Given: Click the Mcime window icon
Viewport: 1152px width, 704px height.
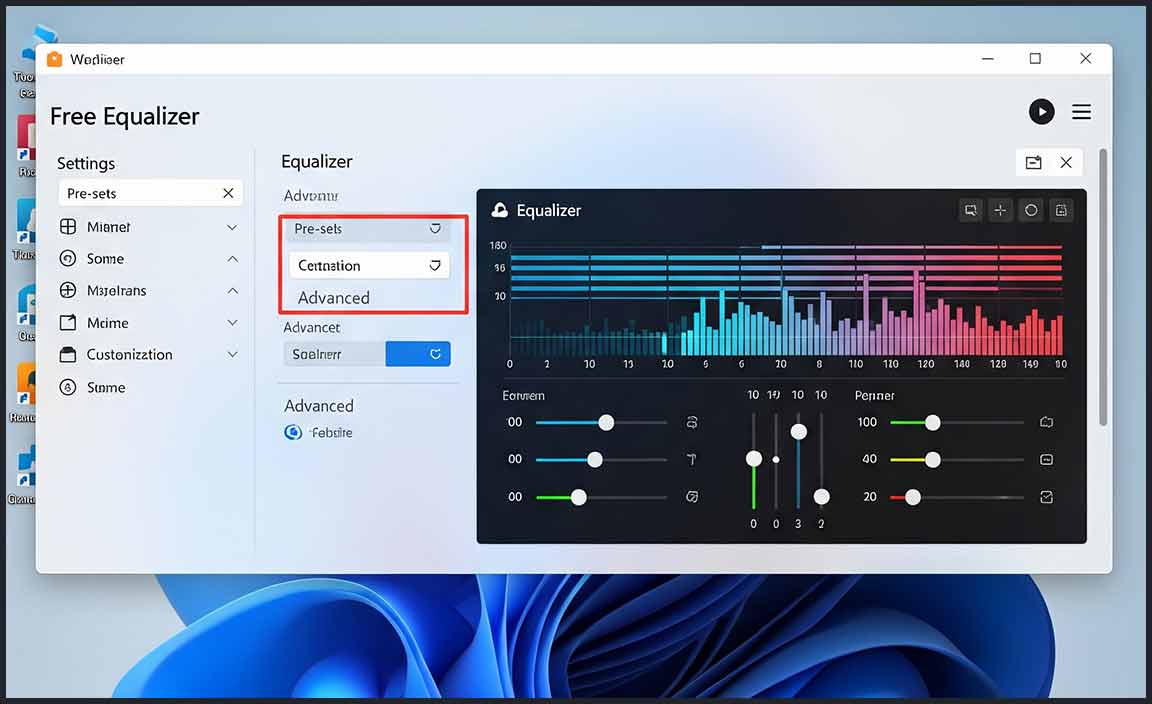Looking at the screenshot, I should 68,323.
